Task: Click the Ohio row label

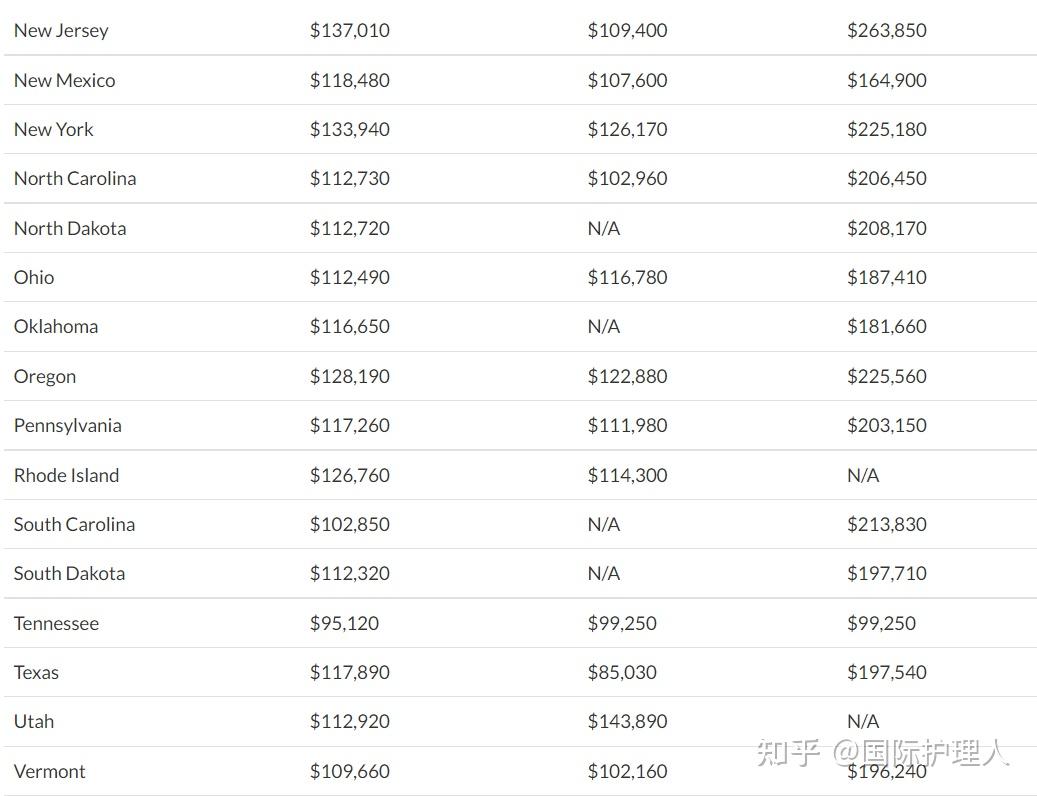Action: point(34,277)
